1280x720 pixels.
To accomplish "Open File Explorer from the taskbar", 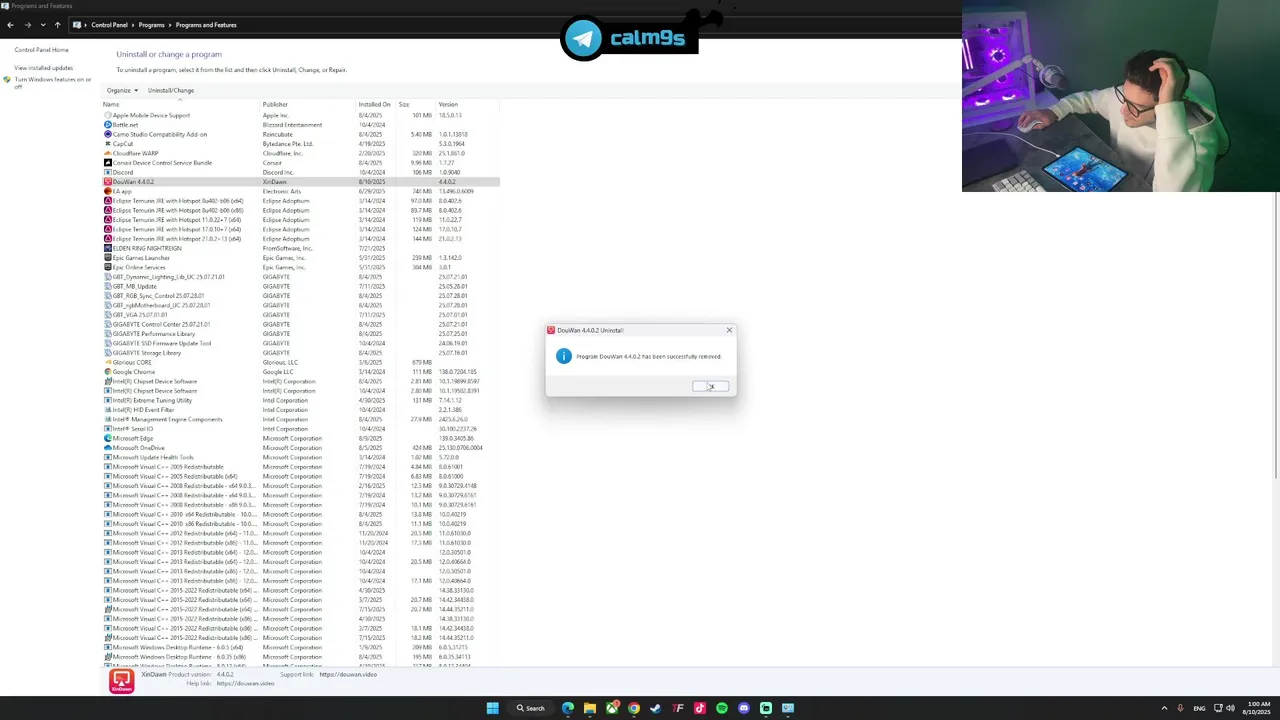I will tap(590, 708).
